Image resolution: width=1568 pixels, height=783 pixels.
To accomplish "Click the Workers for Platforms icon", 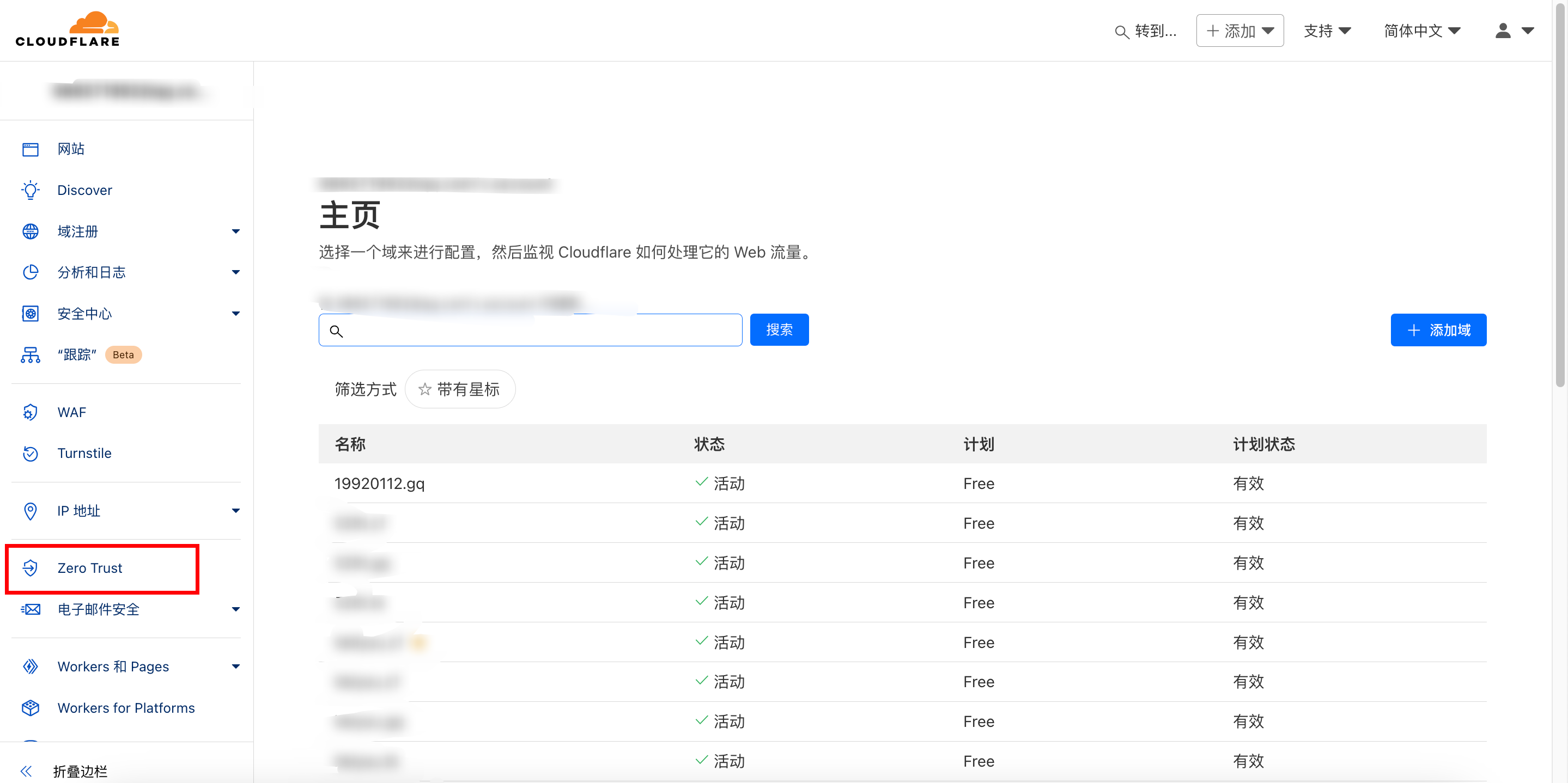I will click(30, 707).
